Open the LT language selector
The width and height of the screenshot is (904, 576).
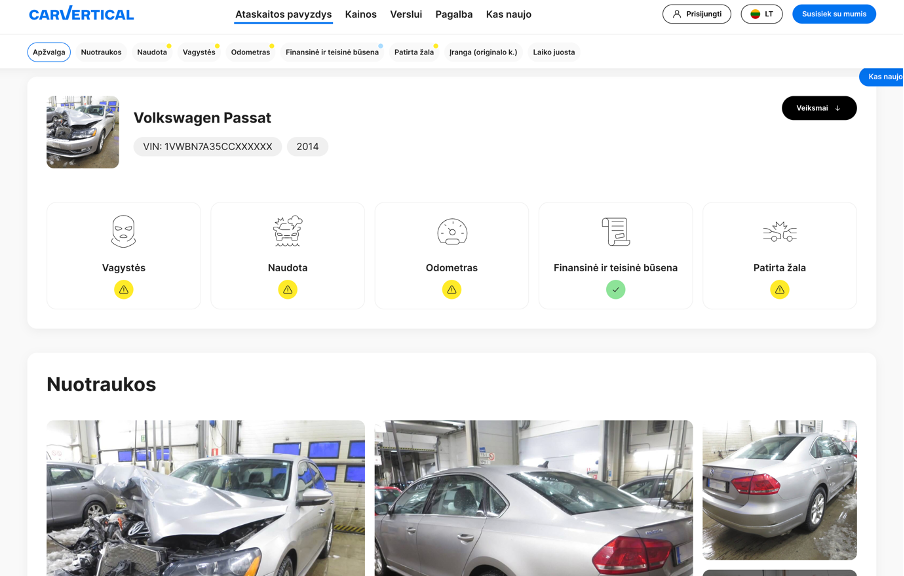click(762, 14)
